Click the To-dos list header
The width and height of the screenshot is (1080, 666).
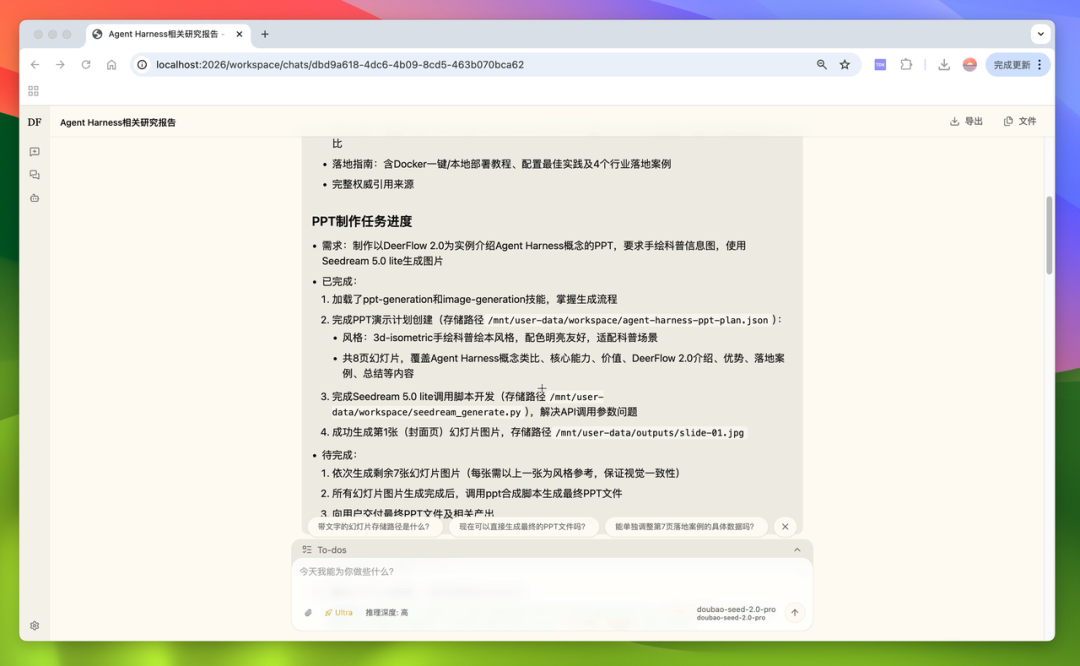pyautogui.click(x=552, y=550)
